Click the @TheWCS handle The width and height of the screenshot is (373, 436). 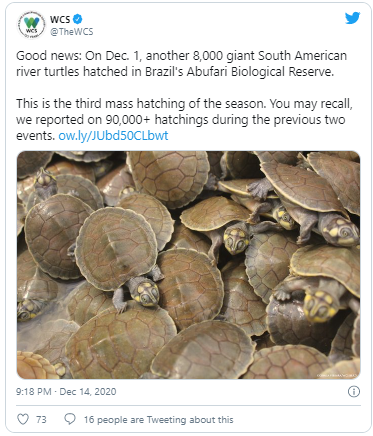click(72, 32)
